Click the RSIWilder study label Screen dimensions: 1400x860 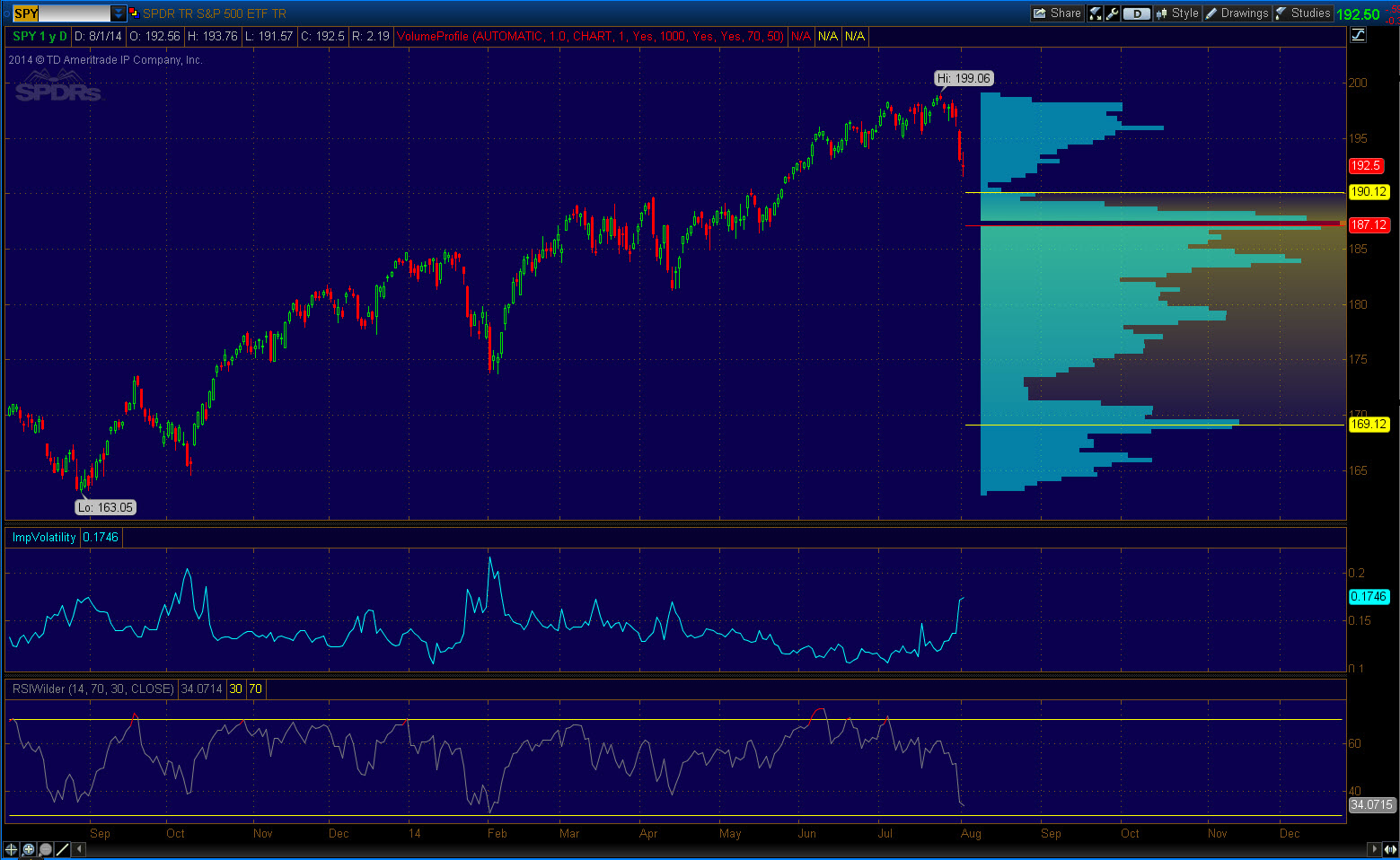point(93,689)
